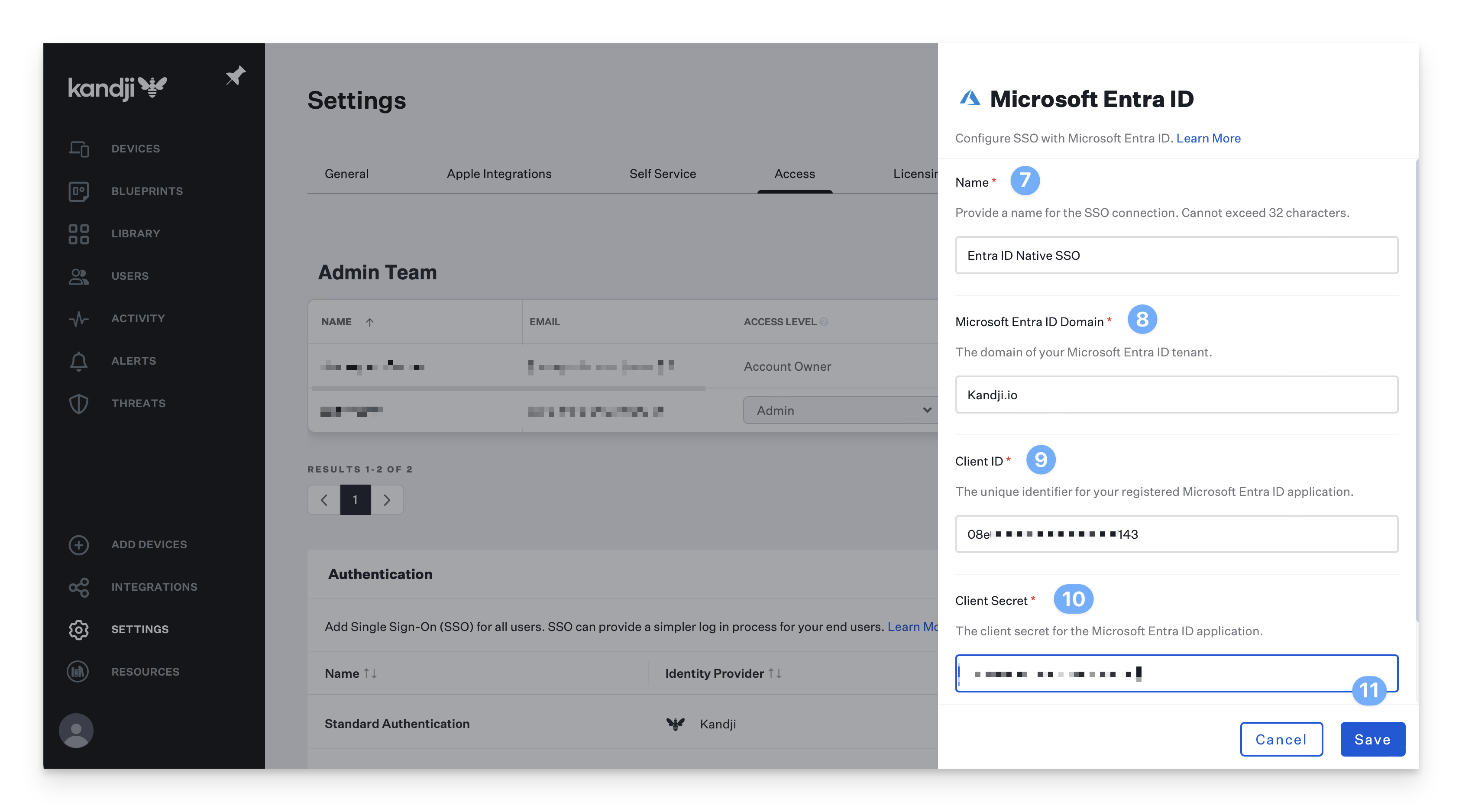
Task: Click the Microsoft Entra ID Domain field
Action: [x=1177, y=395]
